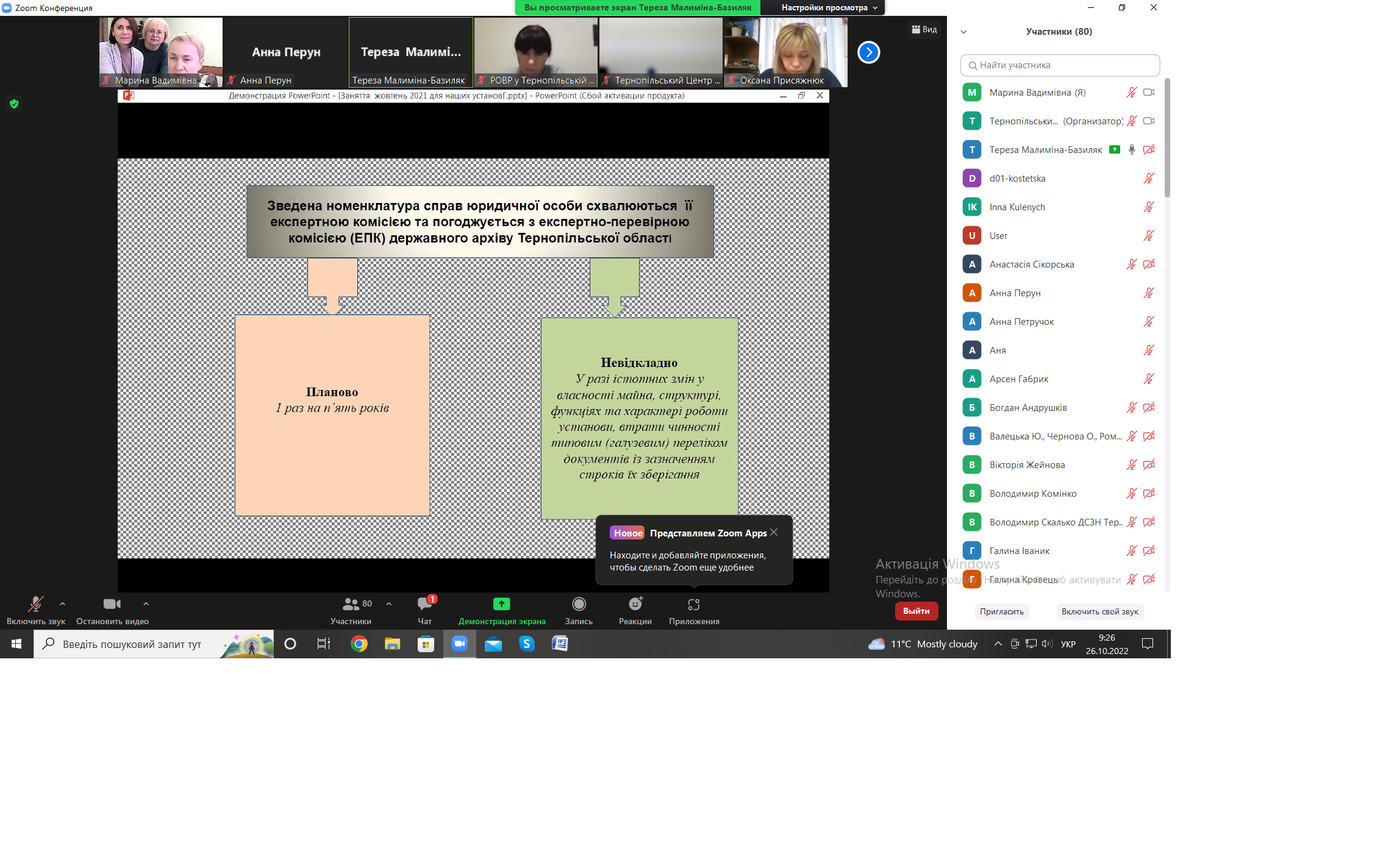Open the Chat panel icon

click(x=424, y=604)
